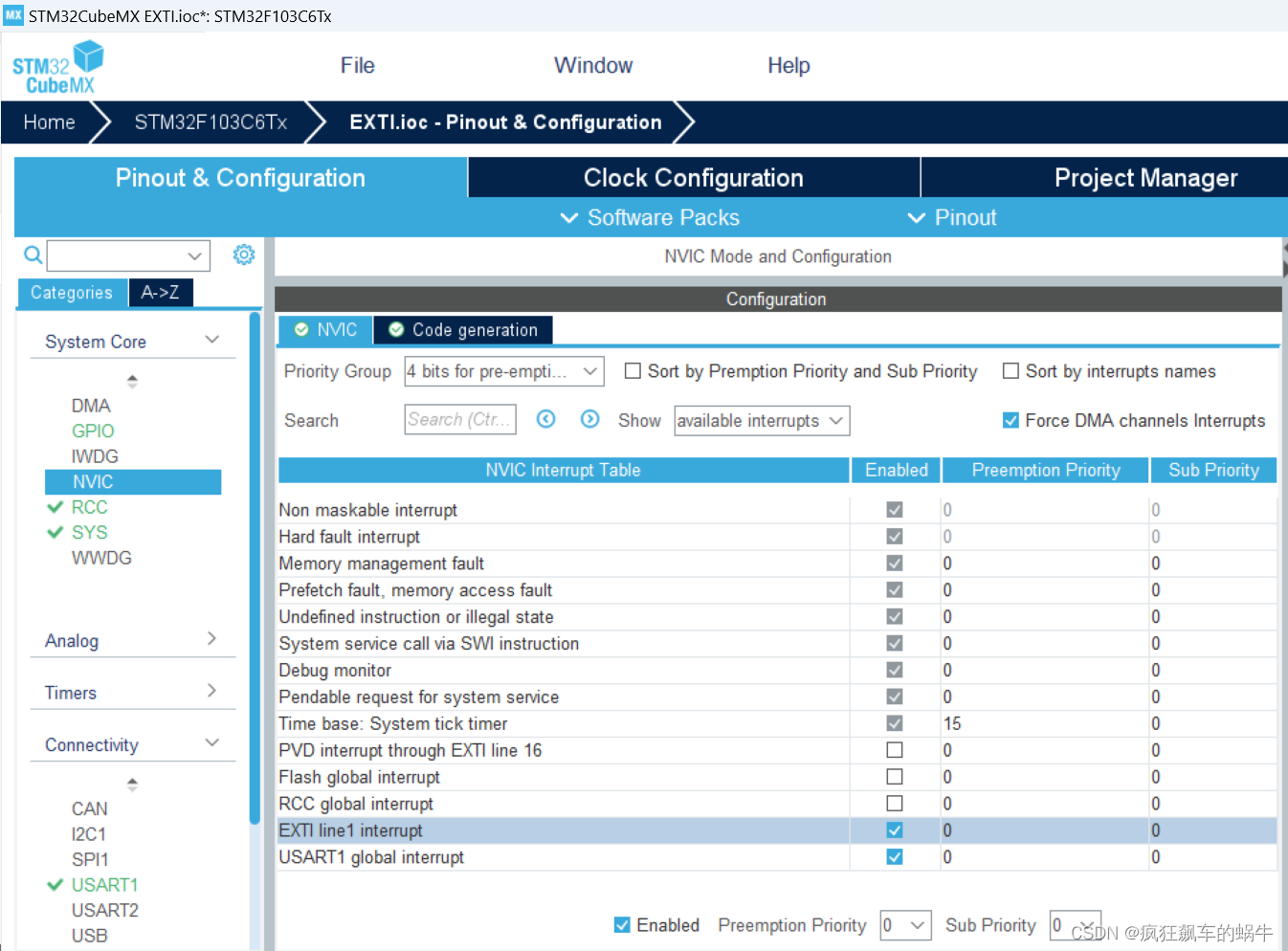The image size is (1288, 951).
Task: Collapse the Connectivity category
Action: pyautogui.click(x=212, y=743)
